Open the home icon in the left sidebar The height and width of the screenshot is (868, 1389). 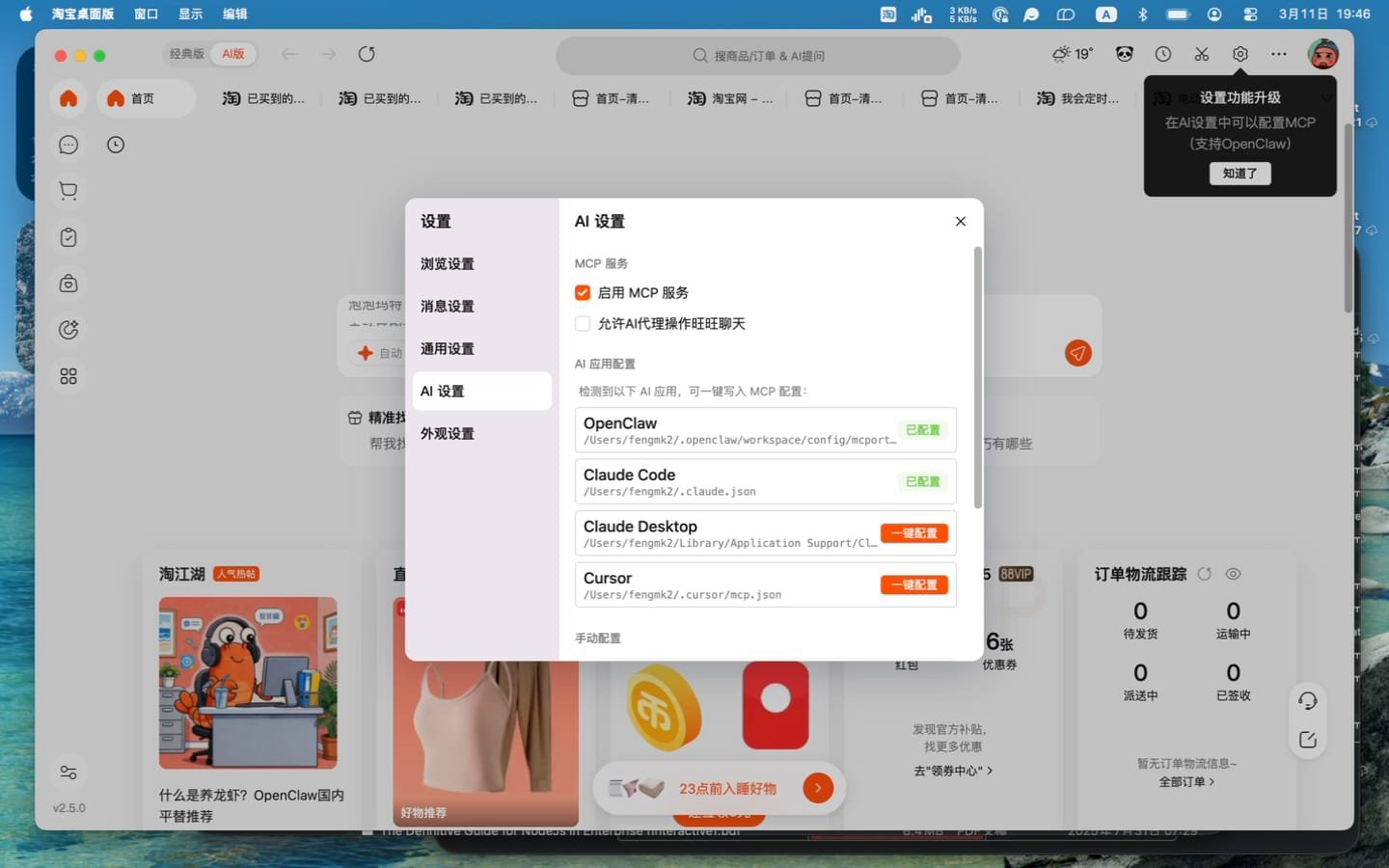(x=68, y=98)
